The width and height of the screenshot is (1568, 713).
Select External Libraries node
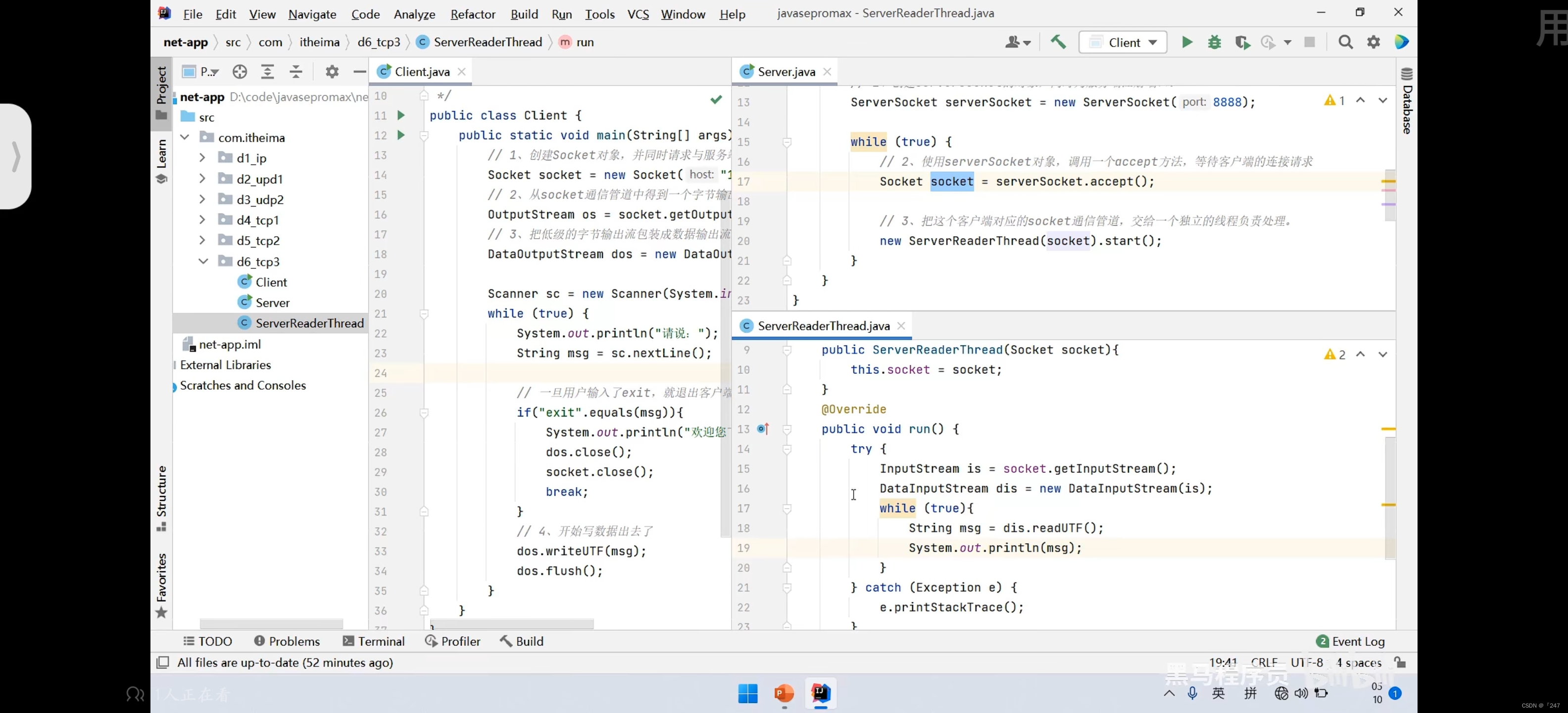[225, 365]
